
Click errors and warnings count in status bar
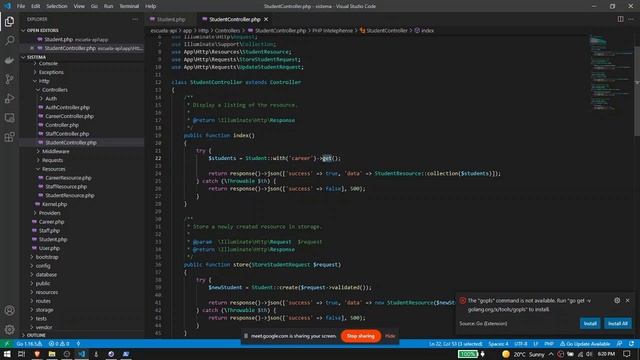click(x=59, y=344)
